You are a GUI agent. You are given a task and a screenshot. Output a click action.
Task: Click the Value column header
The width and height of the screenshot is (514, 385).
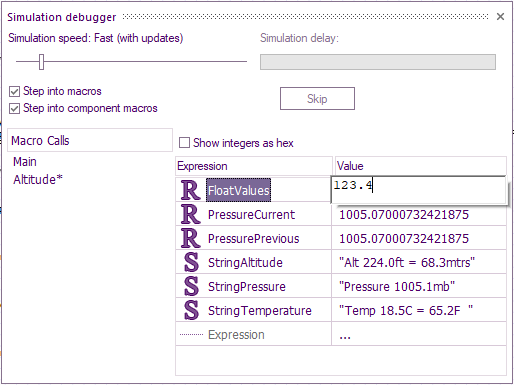(421, 166)
